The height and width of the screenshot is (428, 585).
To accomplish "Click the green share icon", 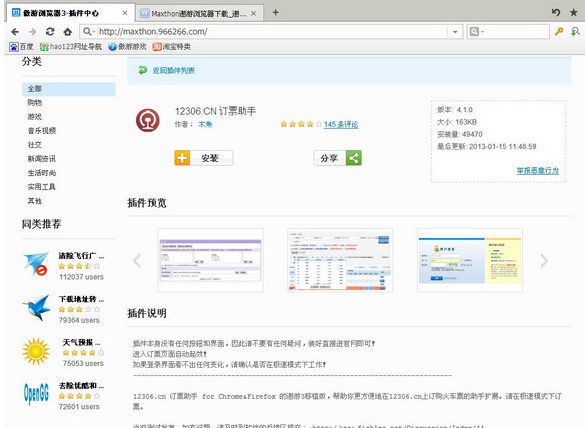I will tap(354, 158).
